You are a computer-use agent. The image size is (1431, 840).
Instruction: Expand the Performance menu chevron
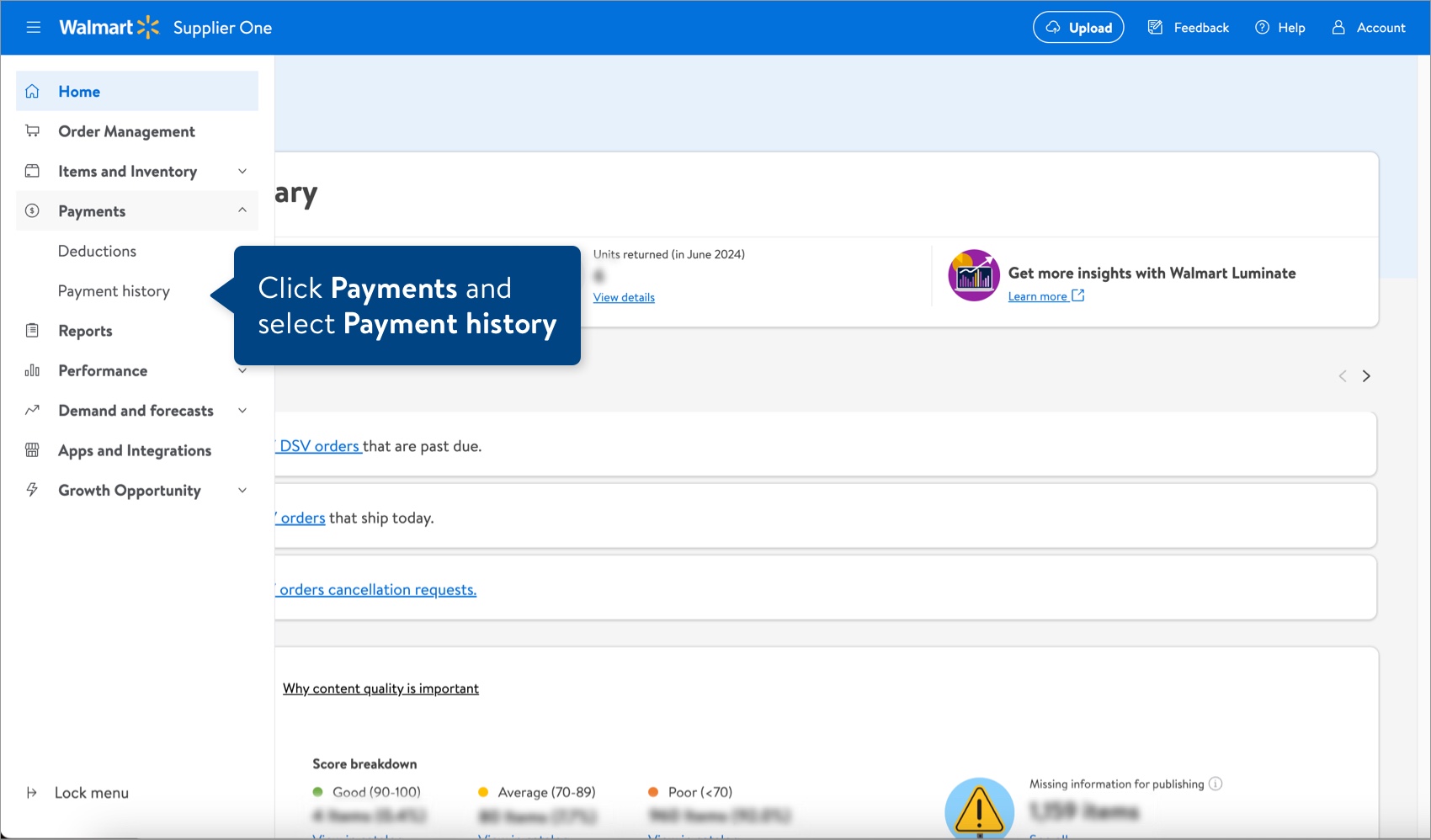[242, 370]
